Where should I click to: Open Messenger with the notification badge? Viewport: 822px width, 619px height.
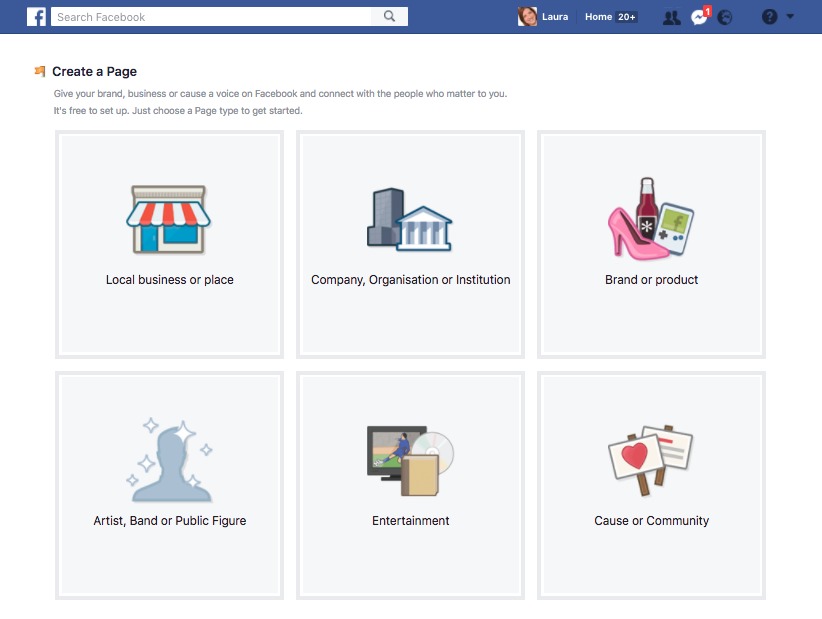(699, 17)
